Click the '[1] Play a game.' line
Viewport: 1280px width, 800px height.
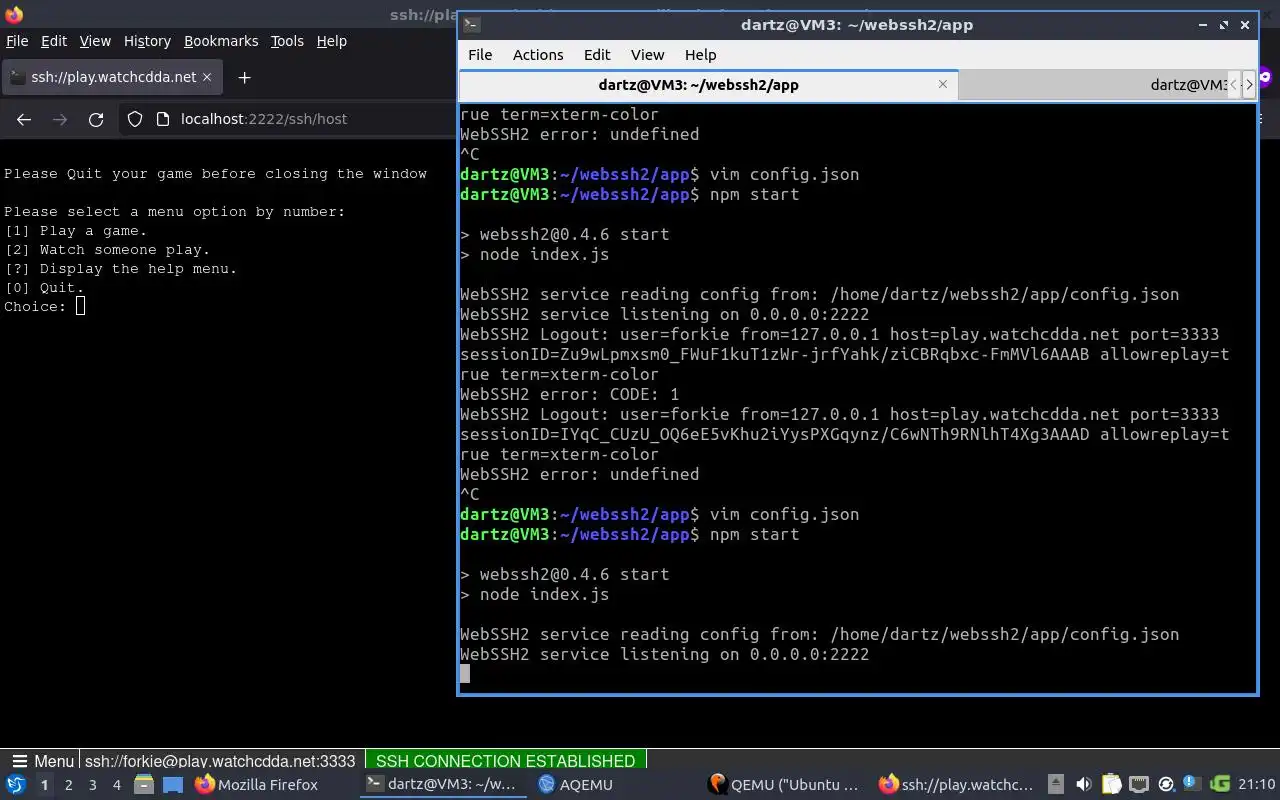click(x=76, y=231)
